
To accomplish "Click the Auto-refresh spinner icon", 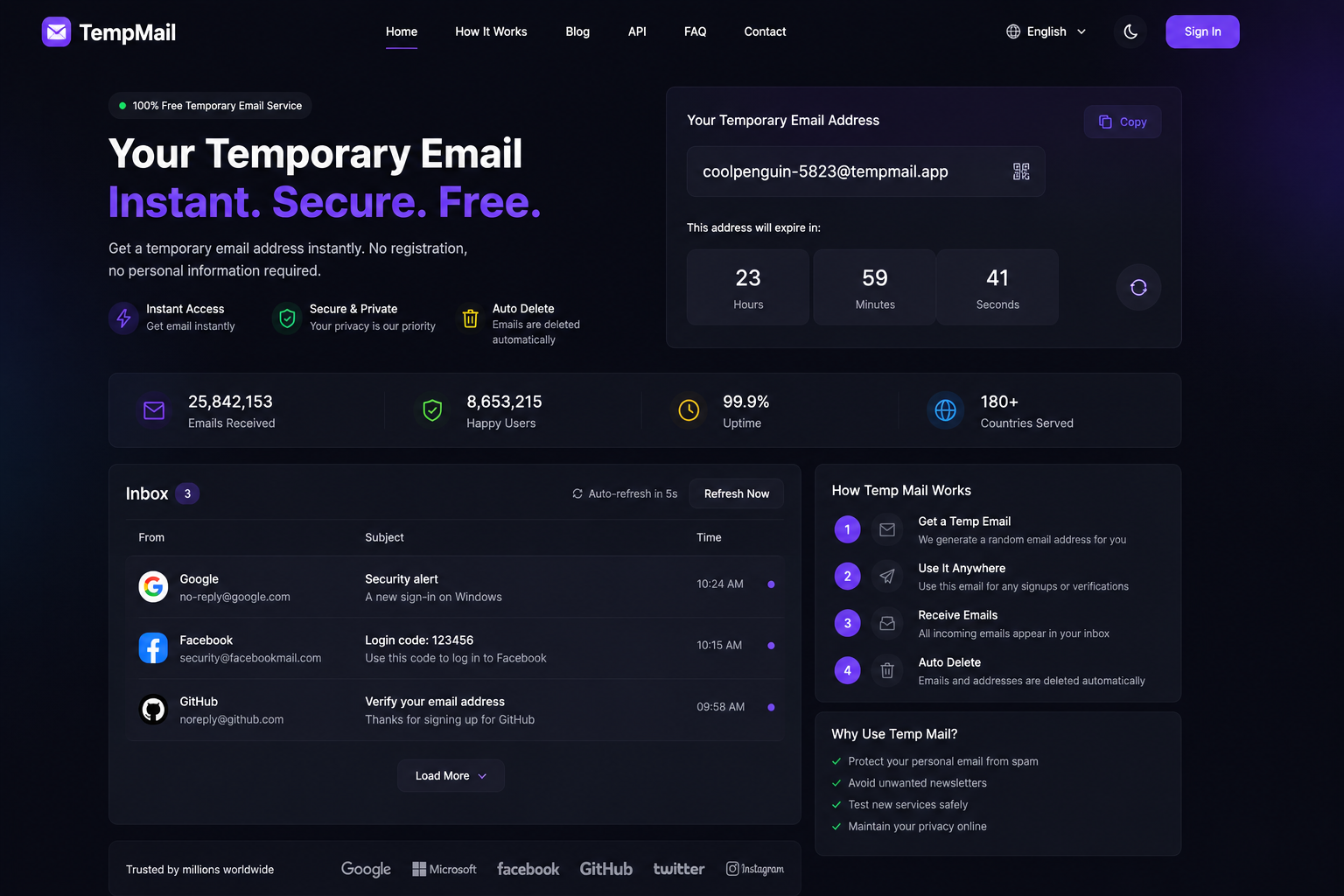I will (577, 493).
